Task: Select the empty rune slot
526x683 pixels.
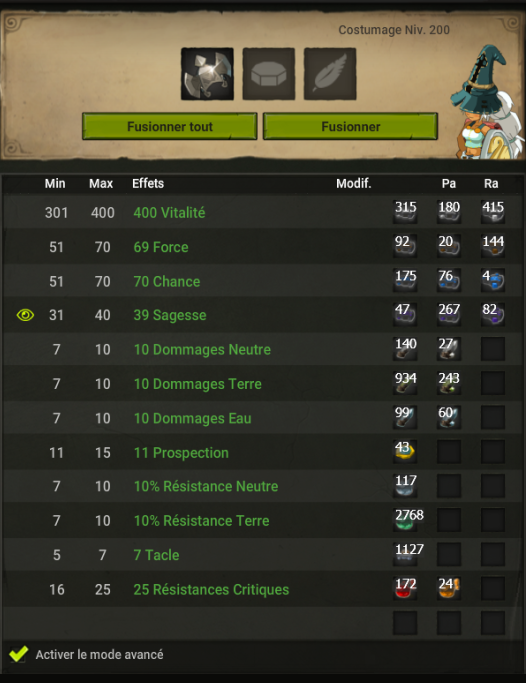Action: (x=269, y=74)
